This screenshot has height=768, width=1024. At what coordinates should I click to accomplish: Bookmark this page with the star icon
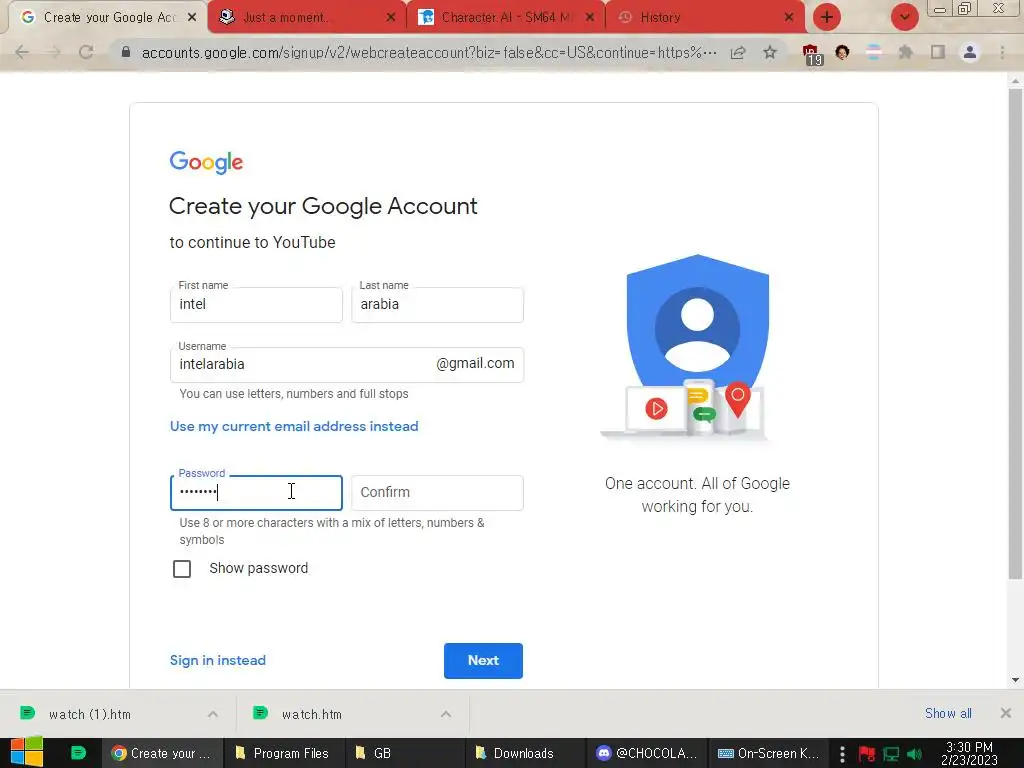[x=770, y=52]
